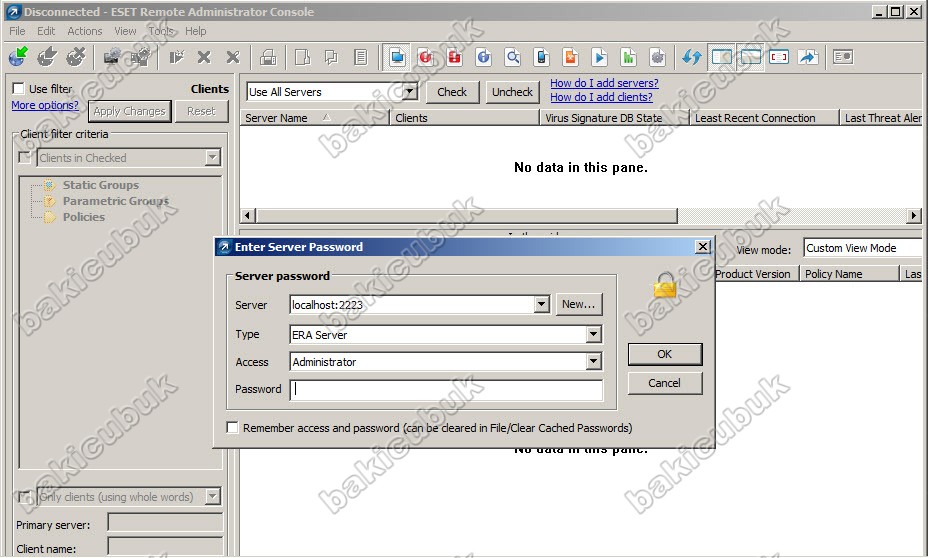Open the Server localhost:2223 dropdown
The width and height of the screenshot is (928, 558).
541,305
